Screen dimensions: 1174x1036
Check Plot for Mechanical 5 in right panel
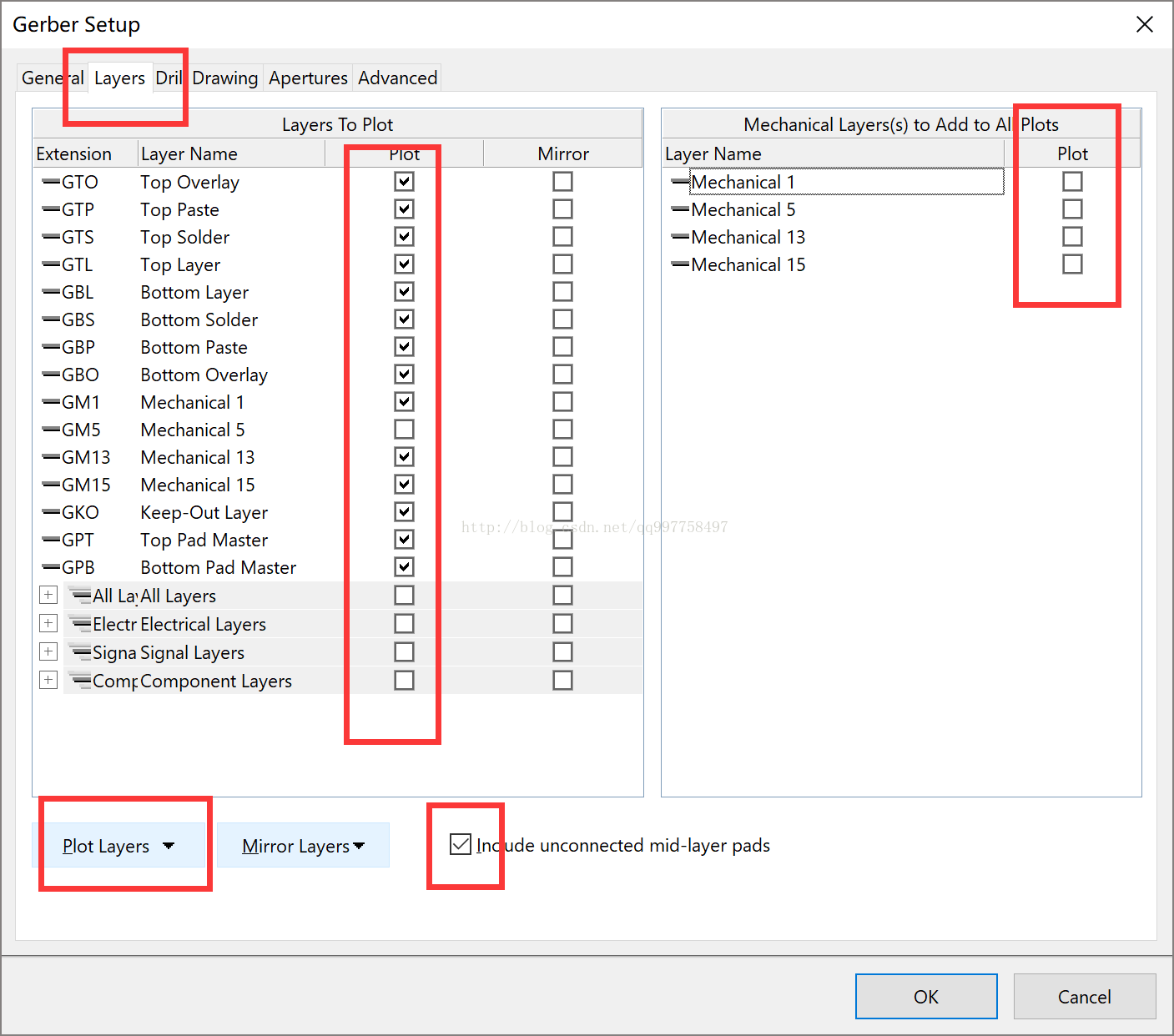1072,209
